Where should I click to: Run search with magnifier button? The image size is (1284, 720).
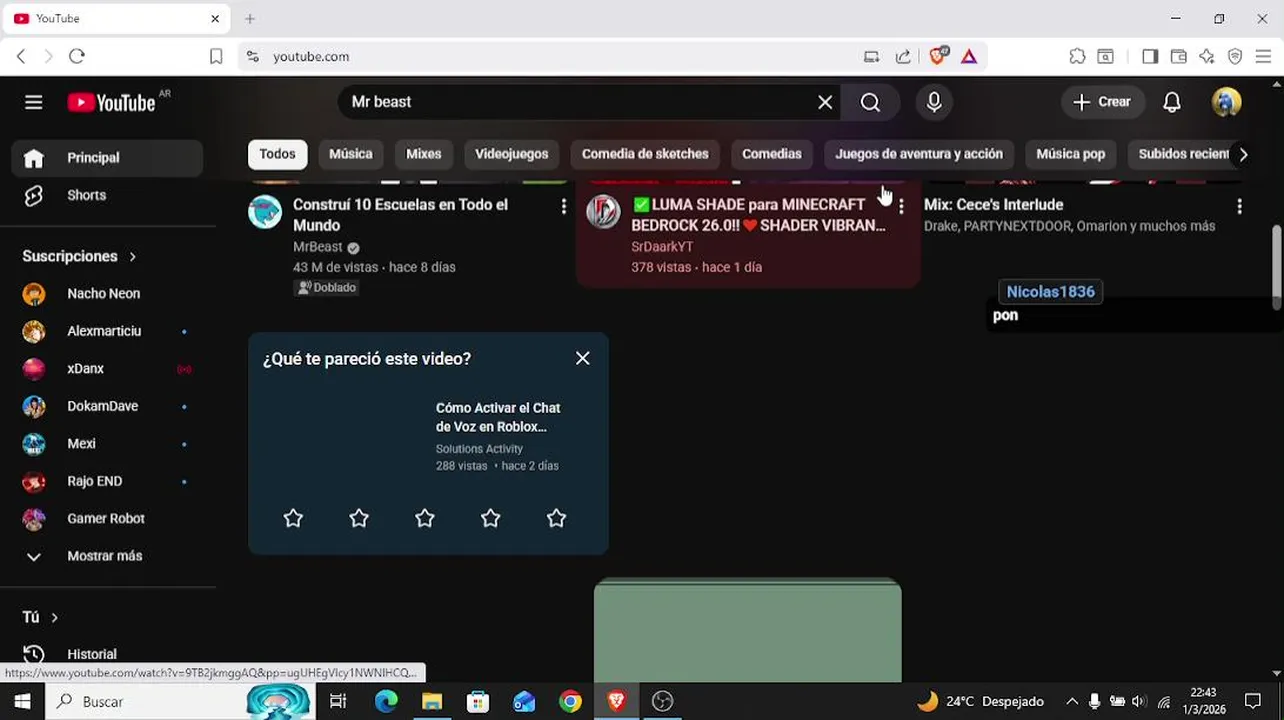(x=870, y=102)
